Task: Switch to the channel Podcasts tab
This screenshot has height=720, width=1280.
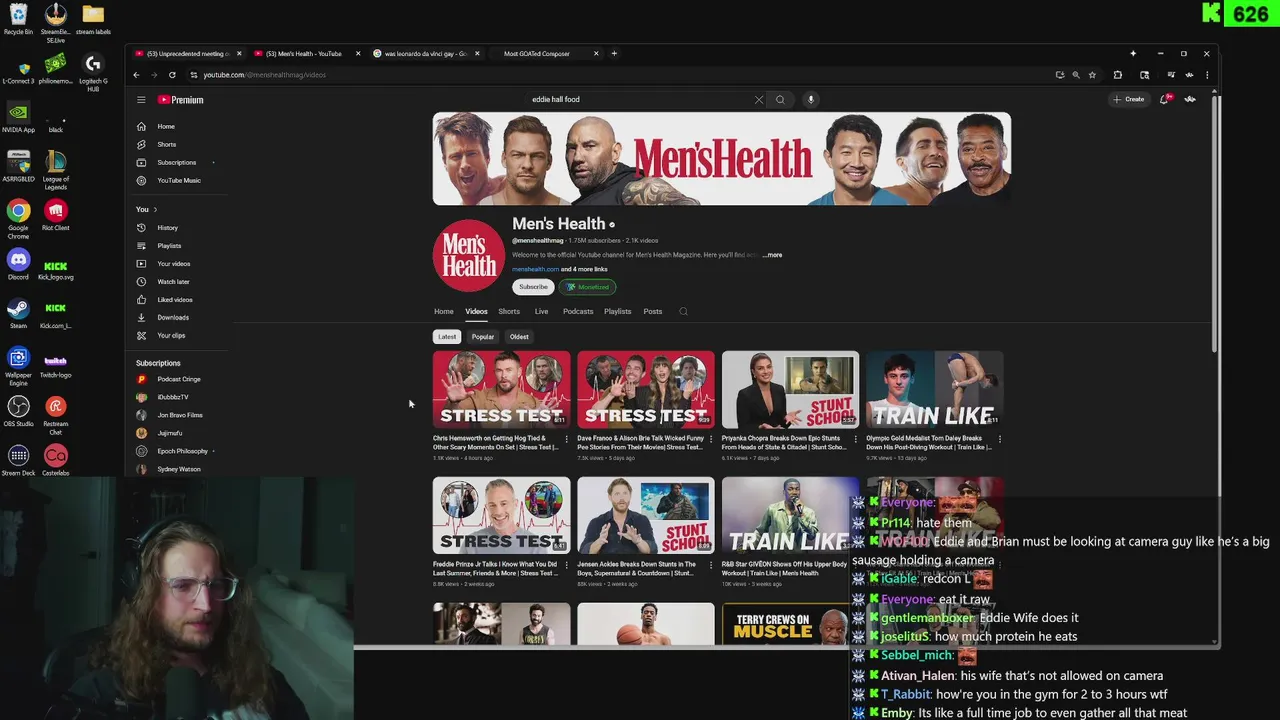Action: coord(578,311)
